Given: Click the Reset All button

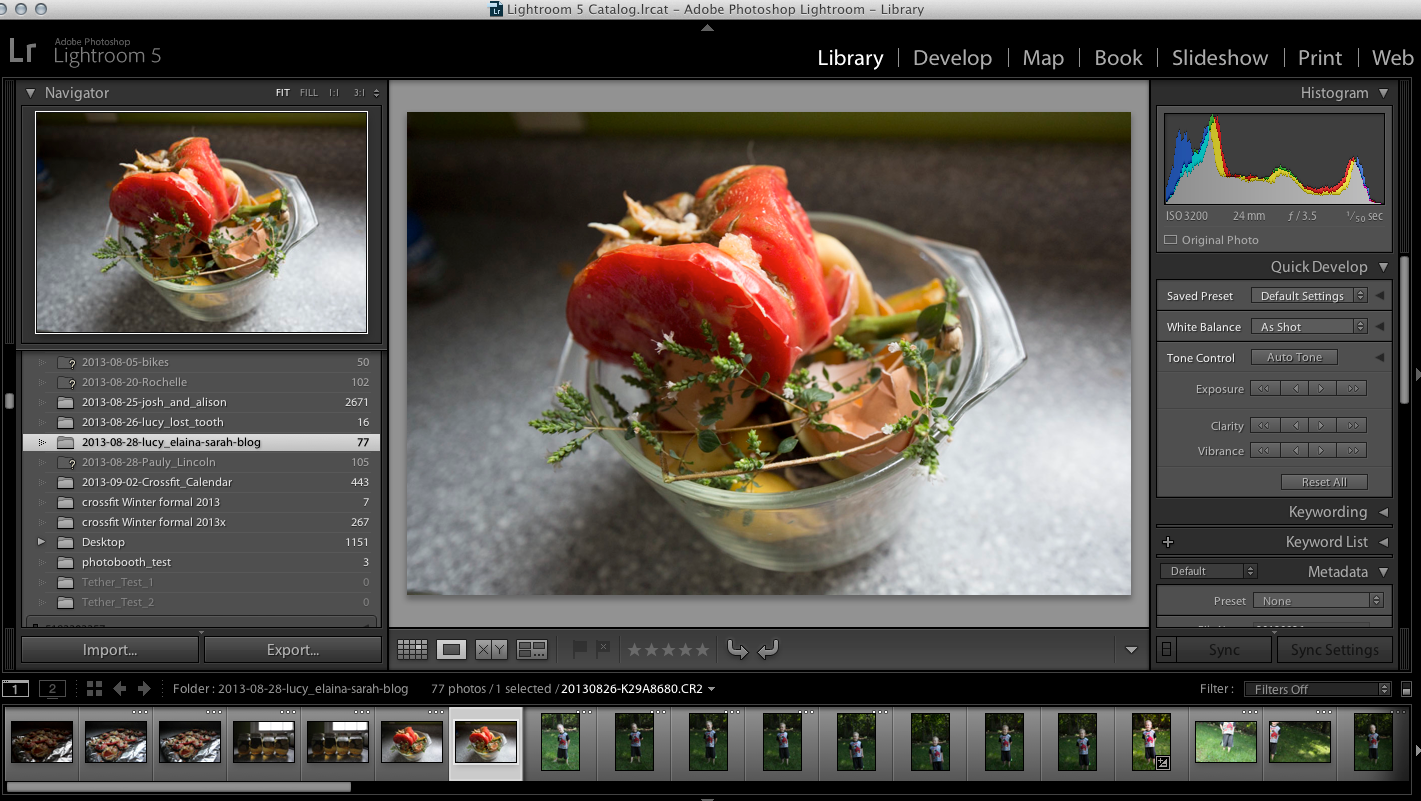Looking at the screenshot, I should 1324,482.
